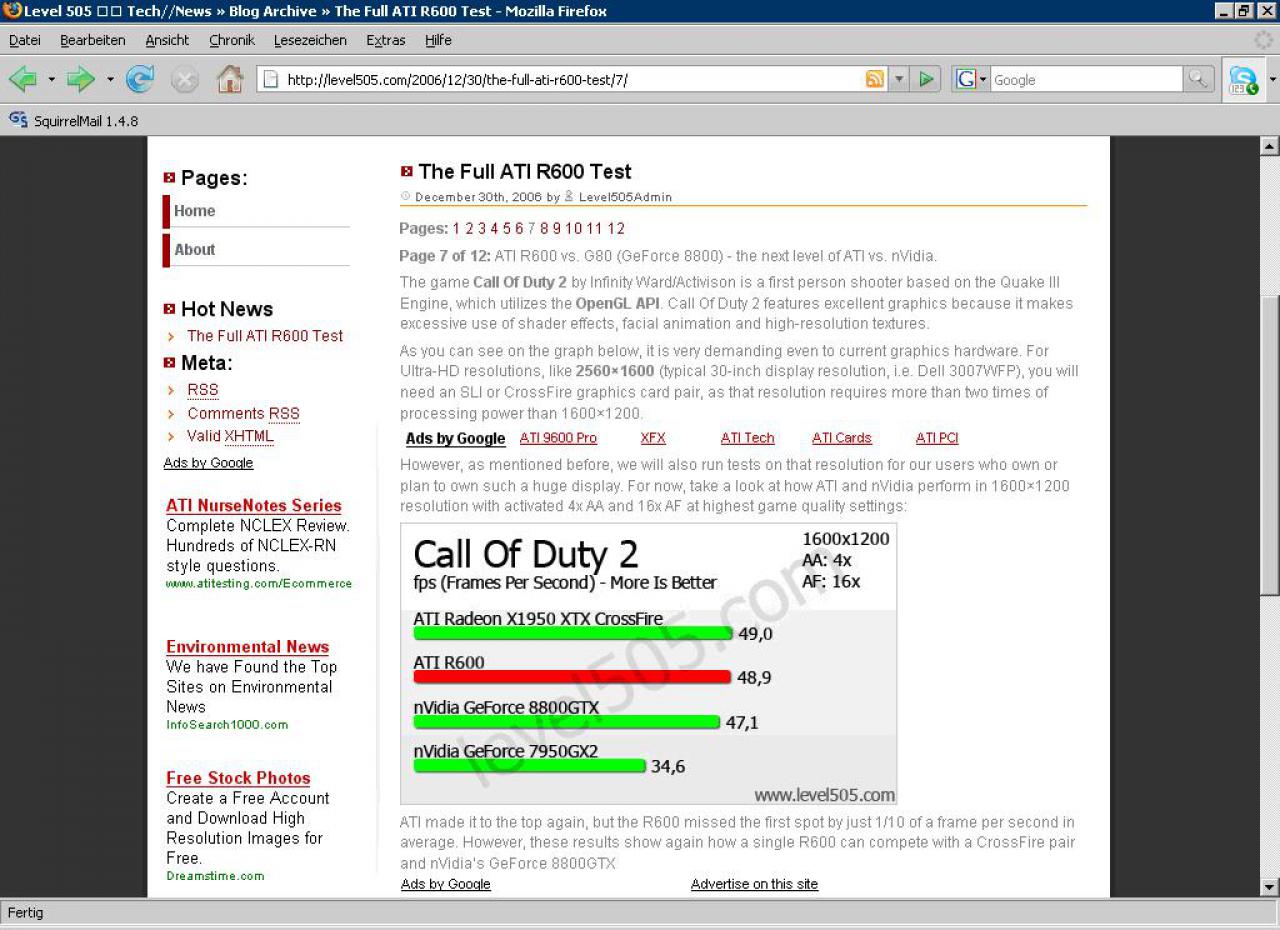Screen dimensions: 1280x930
Task: Click the URL address field
Action: [x=560, y=80]
